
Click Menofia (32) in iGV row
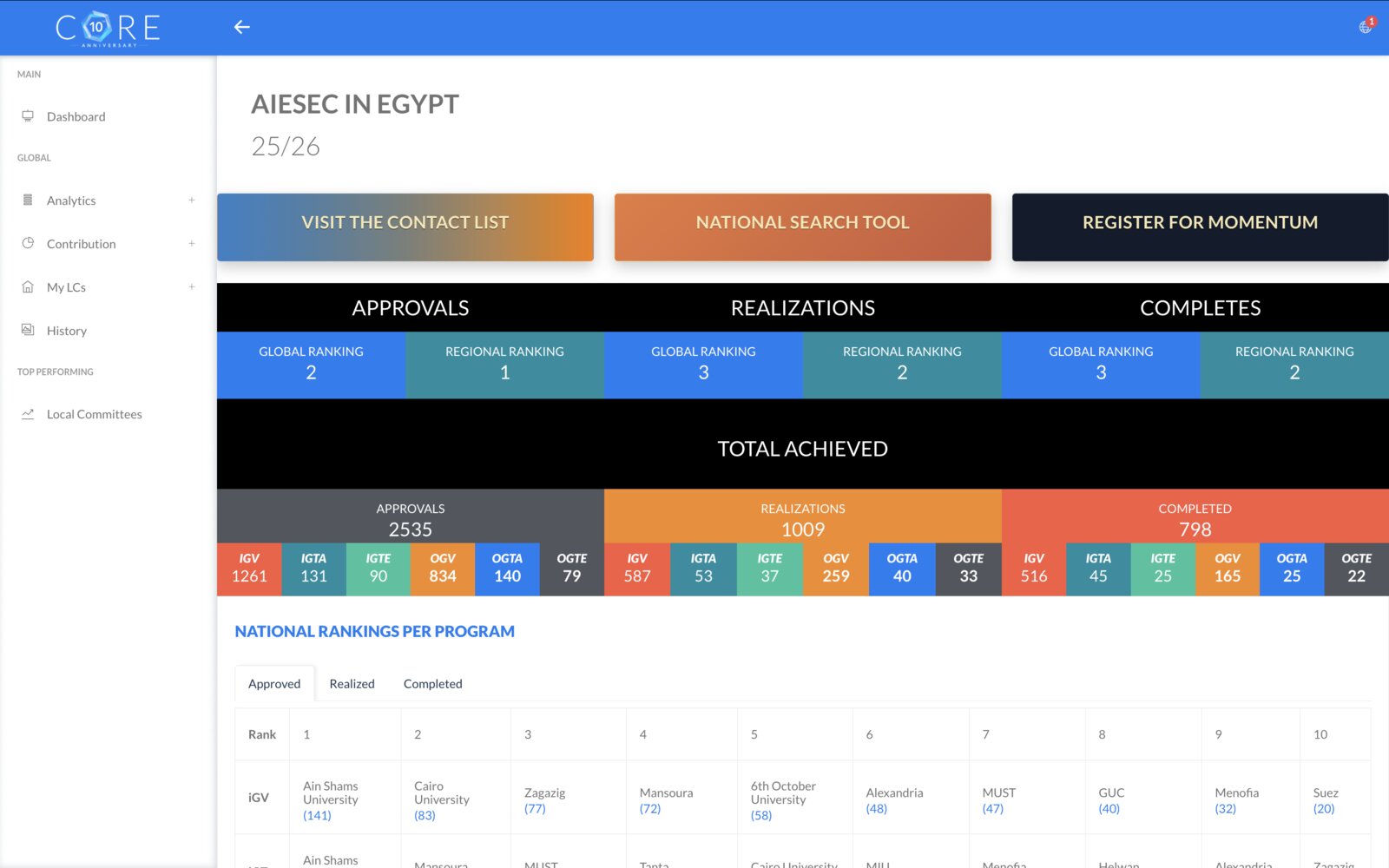coord(1251,798)
